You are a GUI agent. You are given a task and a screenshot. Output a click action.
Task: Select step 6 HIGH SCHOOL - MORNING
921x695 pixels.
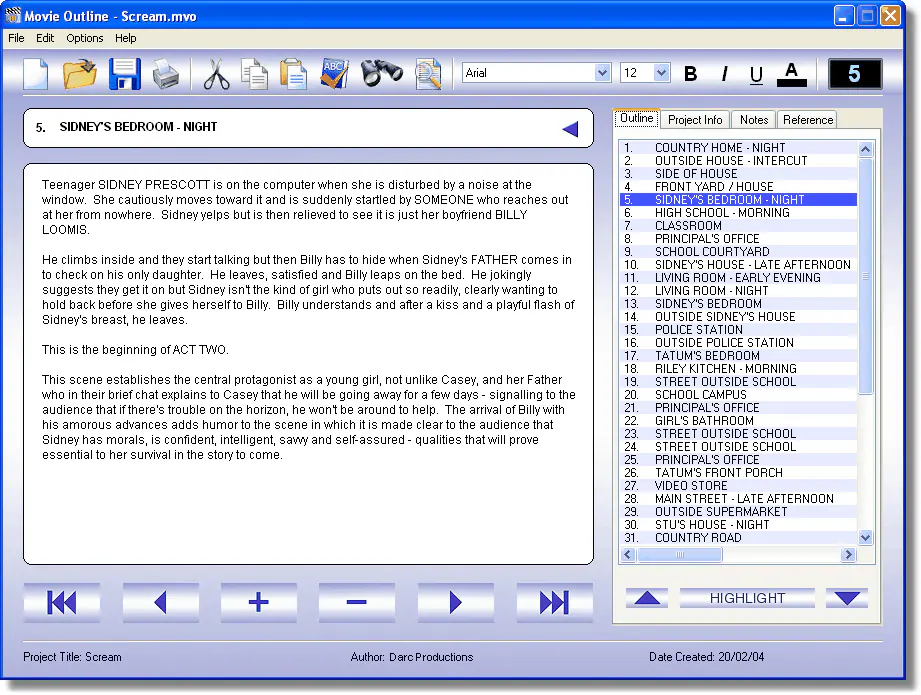(738, 213)
